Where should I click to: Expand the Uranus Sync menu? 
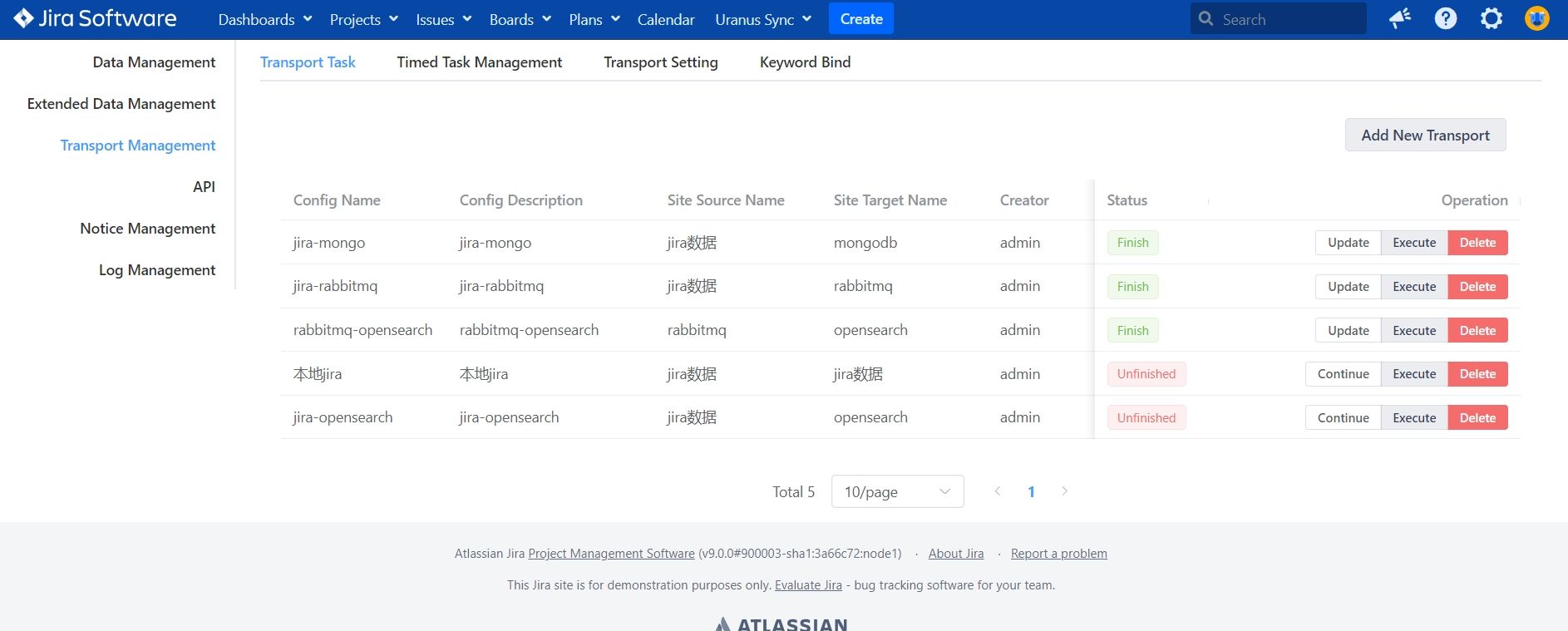coord(763,19)
